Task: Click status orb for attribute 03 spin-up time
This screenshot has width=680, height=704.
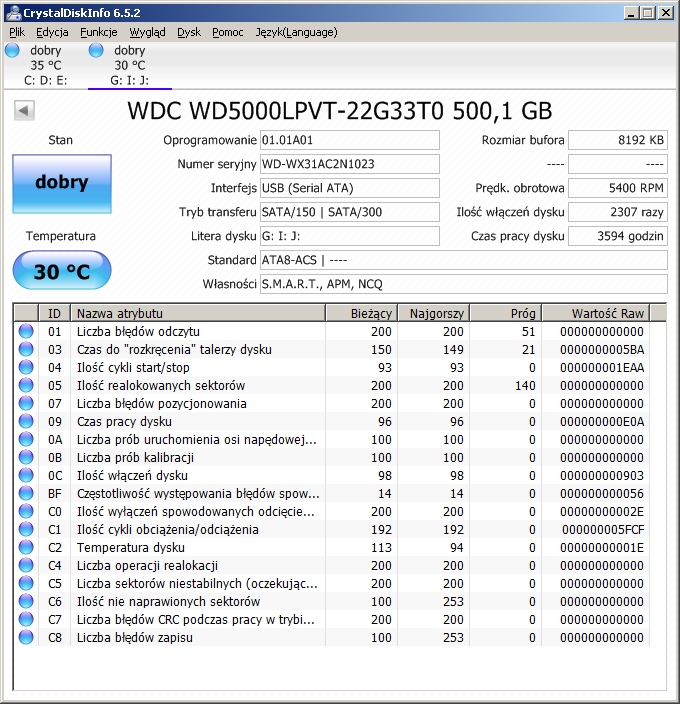Action: click(x=26, y=349)
